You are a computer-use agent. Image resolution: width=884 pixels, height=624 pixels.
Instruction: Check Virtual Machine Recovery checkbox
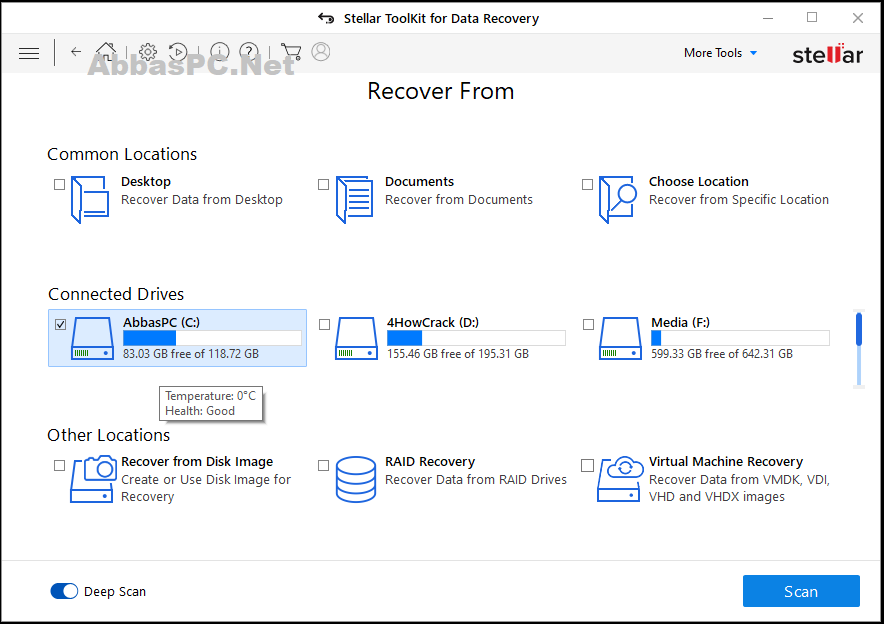click(x=587, y=465)
